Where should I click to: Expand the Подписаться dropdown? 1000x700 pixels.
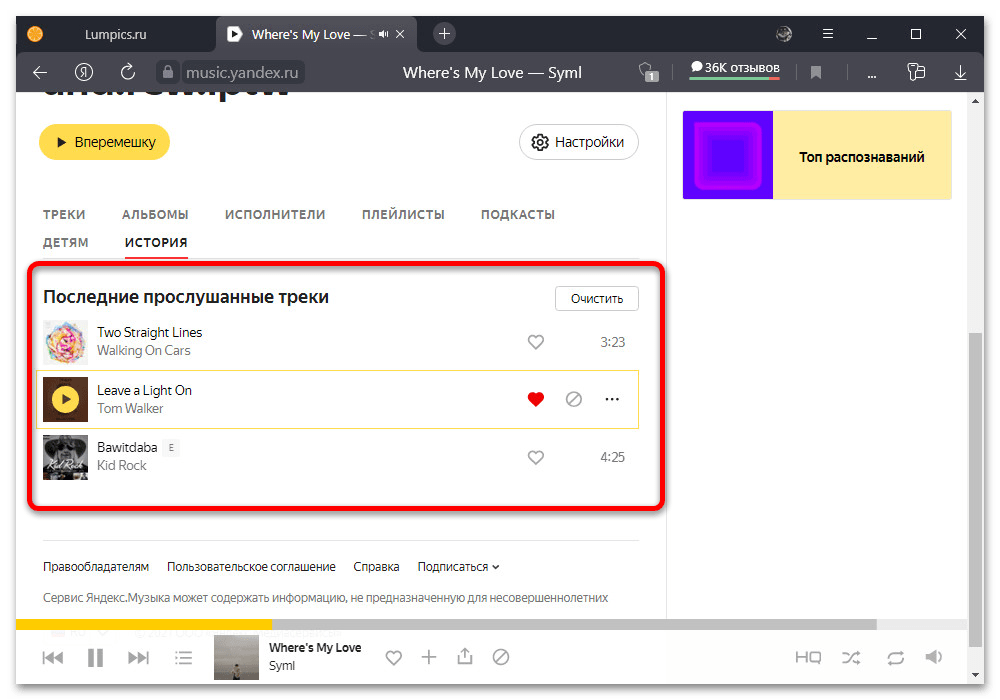pyautogui.click(x=459, y=567)
